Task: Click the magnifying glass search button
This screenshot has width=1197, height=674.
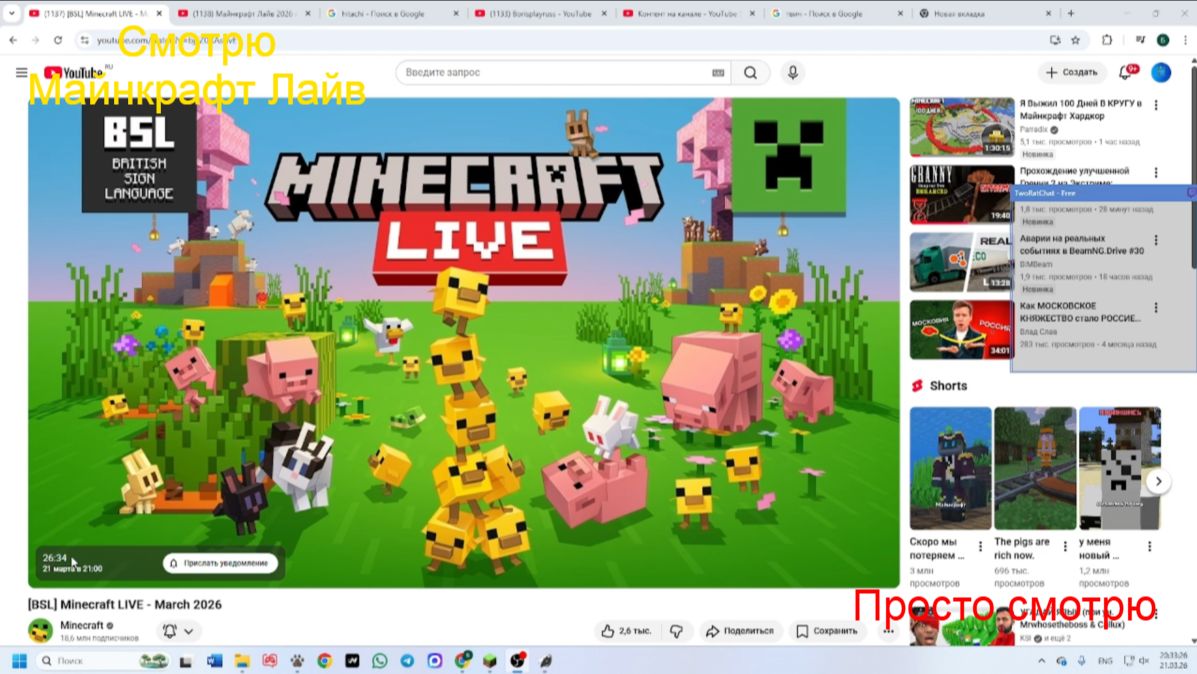Action: (750, 73)
